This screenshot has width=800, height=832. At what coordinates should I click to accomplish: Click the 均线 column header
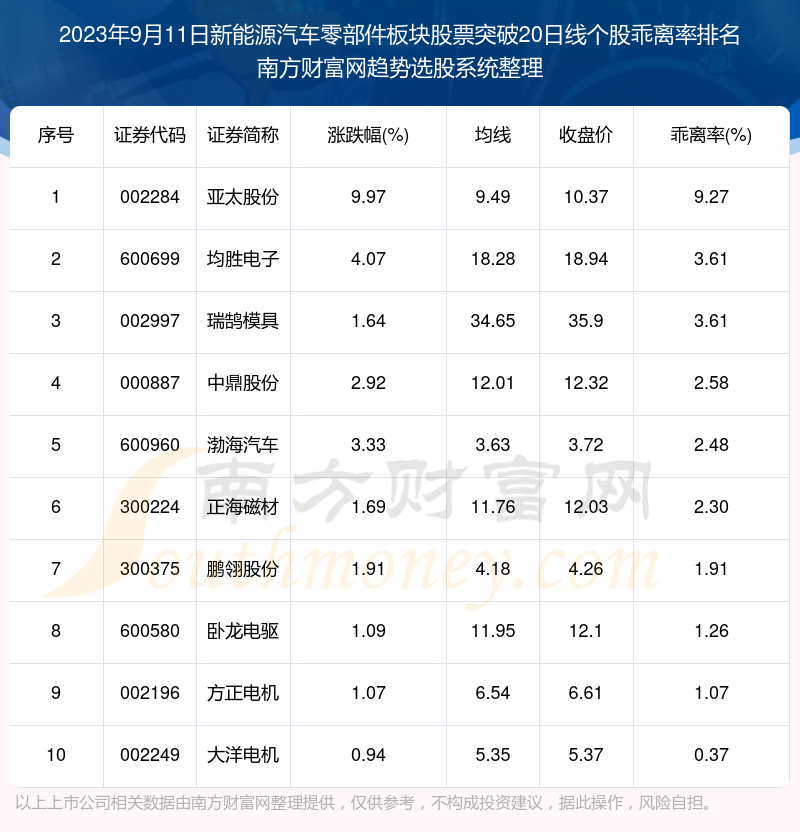coord(493,135)
